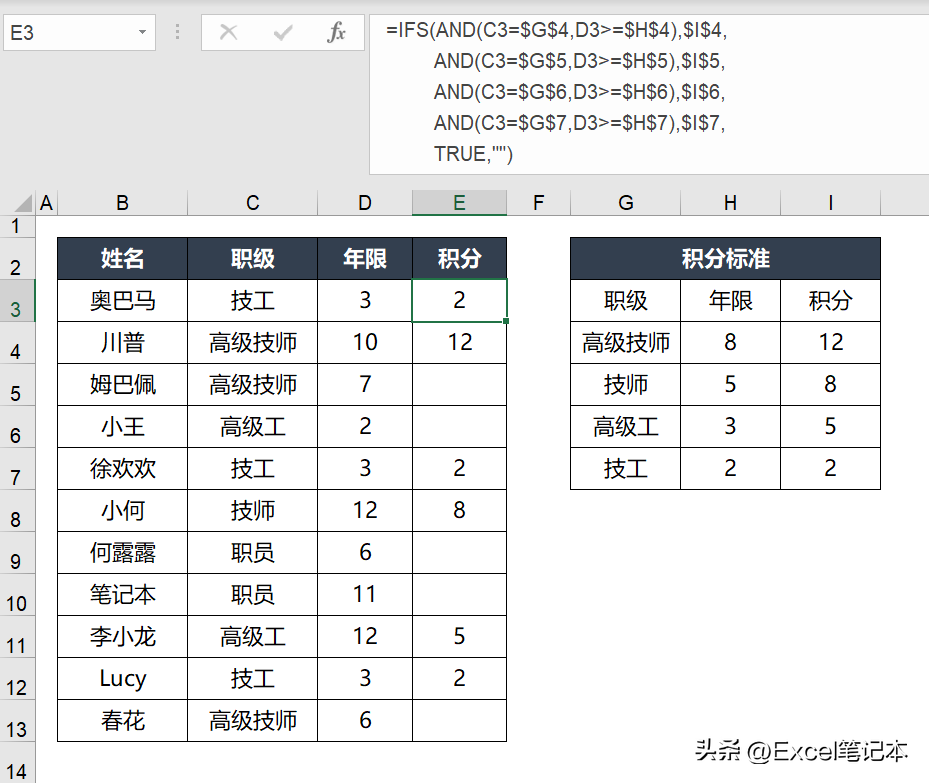Click 年限 cell showing 11 for 笔记本

pos(365,595)
